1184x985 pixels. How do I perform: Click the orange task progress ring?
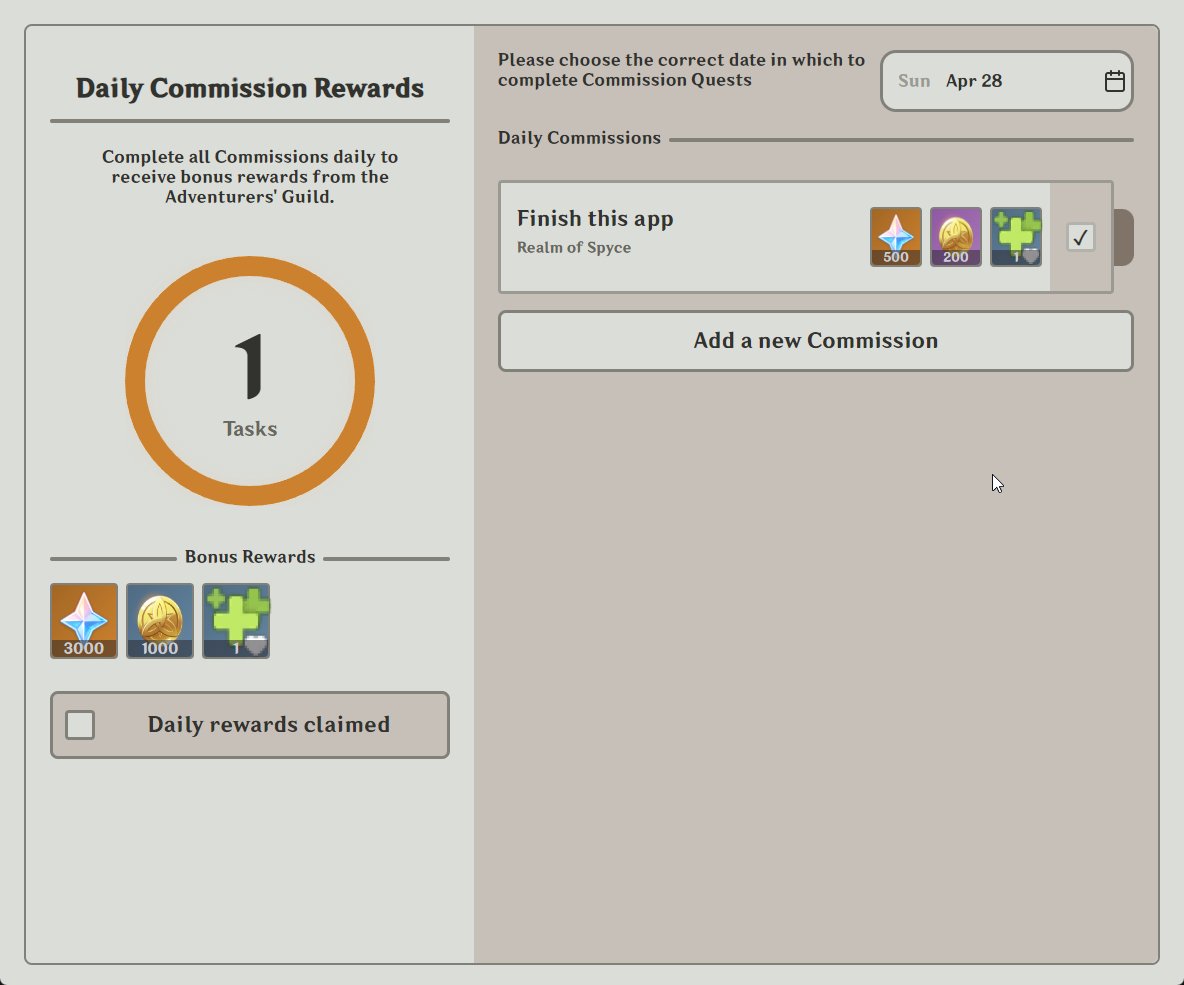coord(250,381)
